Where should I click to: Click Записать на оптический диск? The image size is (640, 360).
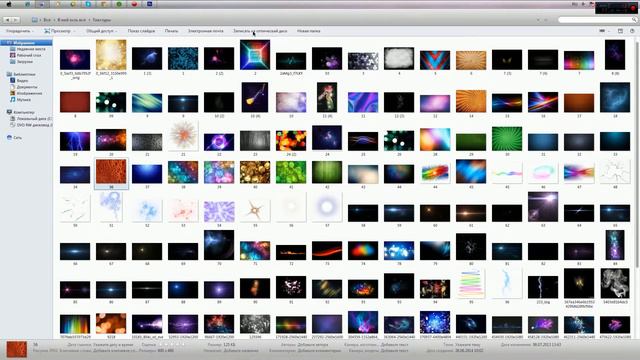tap(260, 31)
